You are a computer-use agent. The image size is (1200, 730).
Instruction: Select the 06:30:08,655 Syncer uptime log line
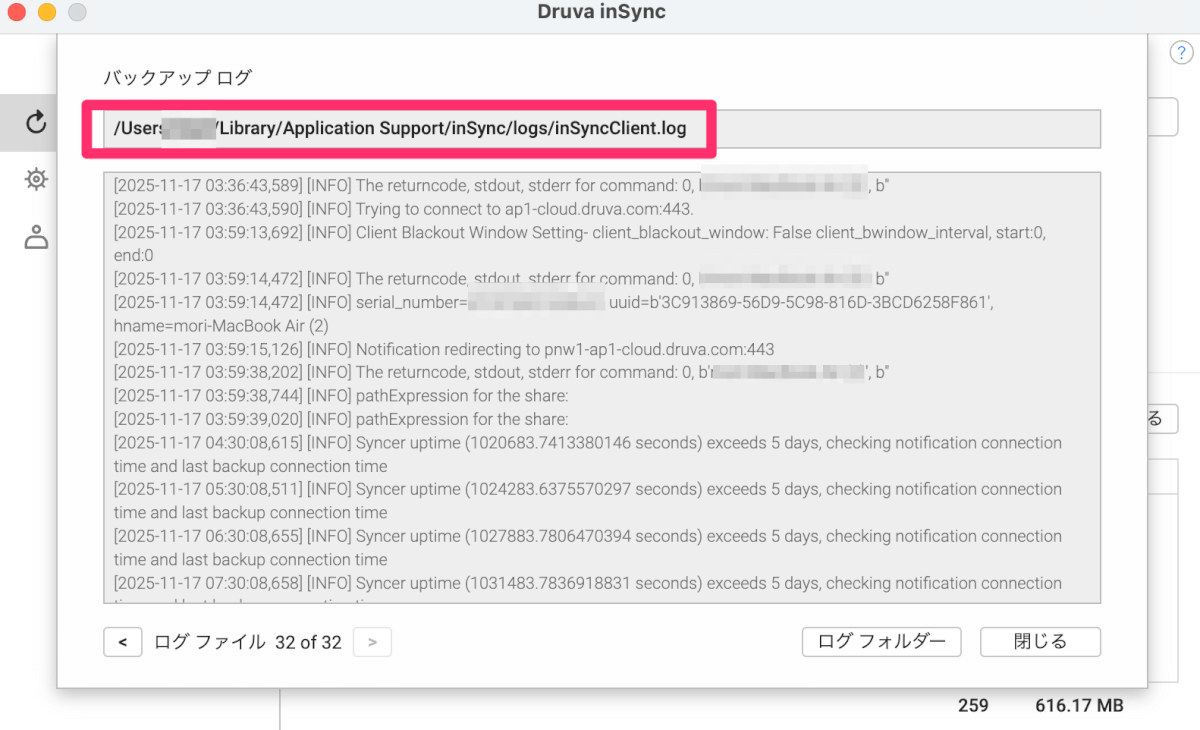587,548
